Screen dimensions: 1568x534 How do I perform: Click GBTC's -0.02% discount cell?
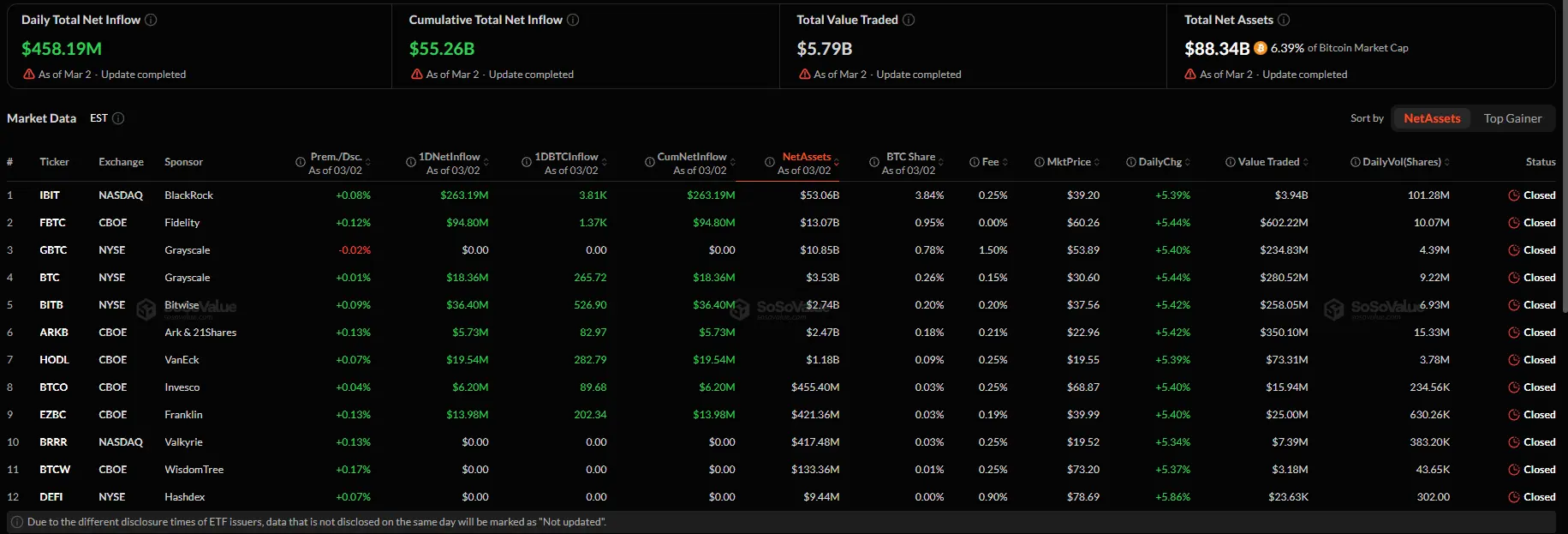[x=355, y=250]
